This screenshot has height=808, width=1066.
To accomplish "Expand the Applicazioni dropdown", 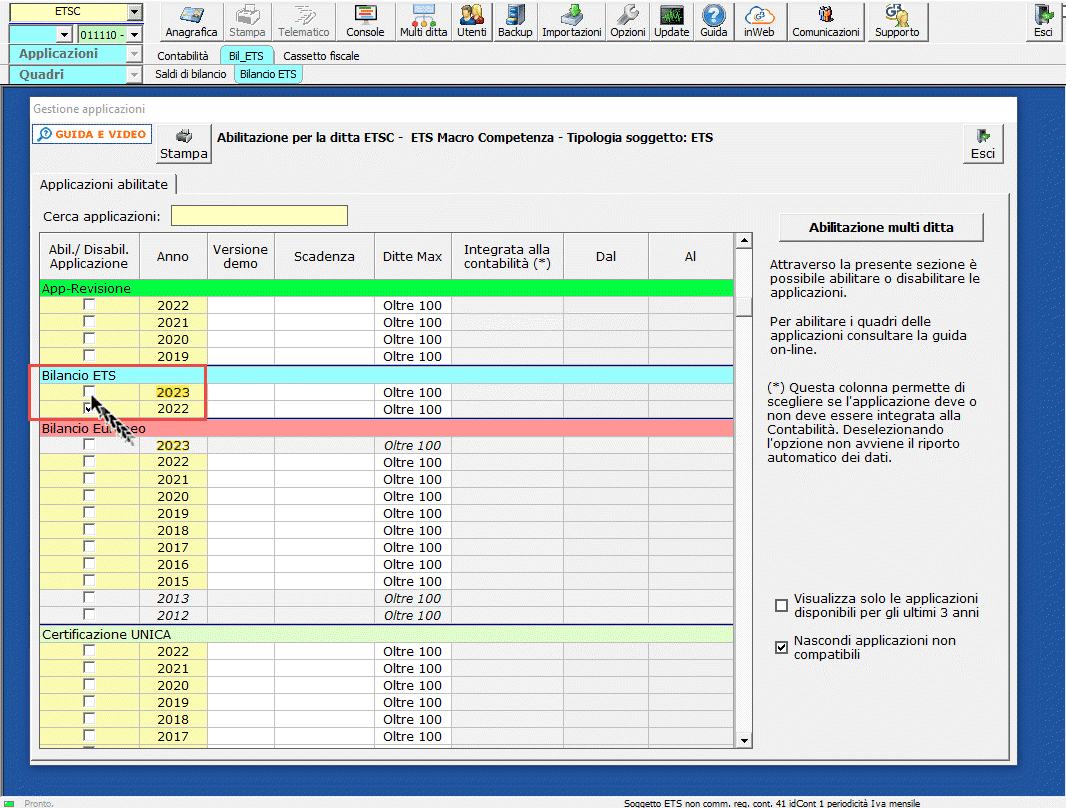I will click(x=134, y=54).
